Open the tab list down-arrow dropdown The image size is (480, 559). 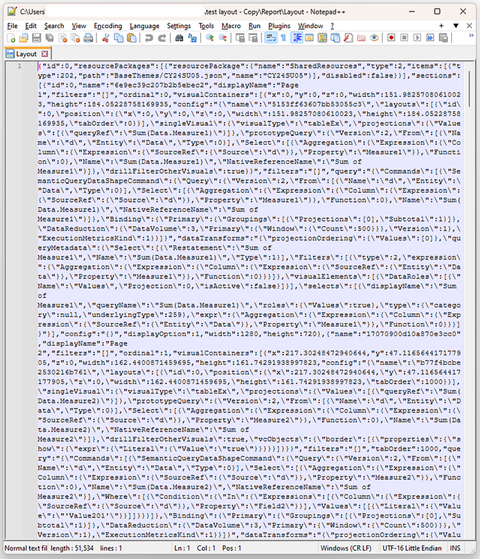[456, 26]
